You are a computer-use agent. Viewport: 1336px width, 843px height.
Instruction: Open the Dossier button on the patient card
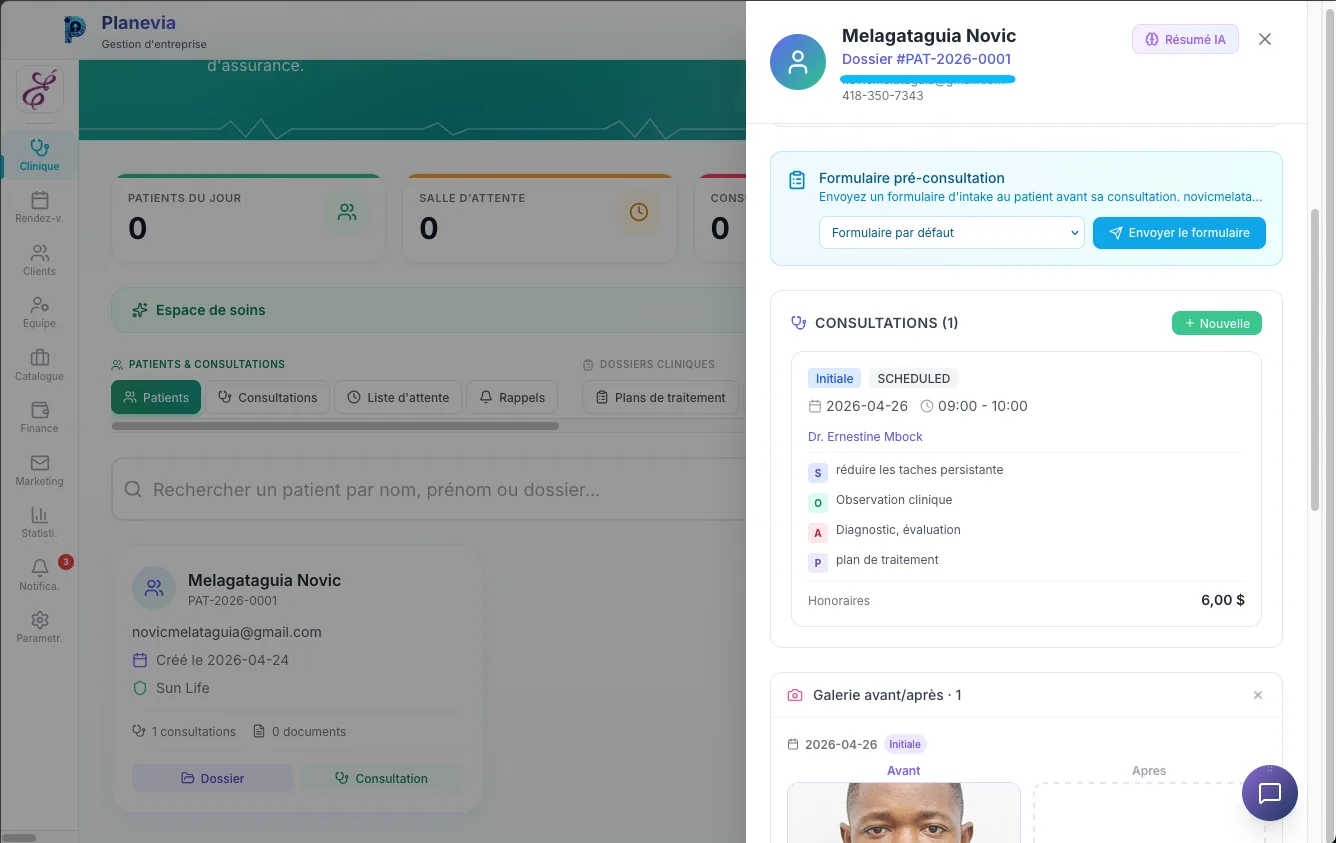(212, 778)
